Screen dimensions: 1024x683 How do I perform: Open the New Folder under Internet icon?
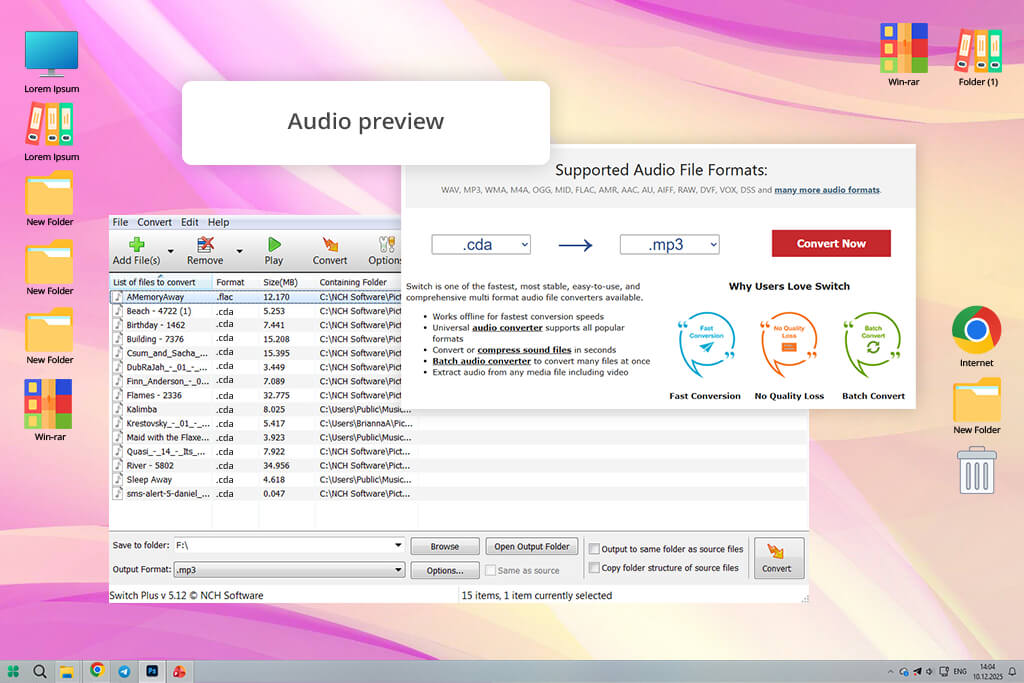tap(976, 406)
